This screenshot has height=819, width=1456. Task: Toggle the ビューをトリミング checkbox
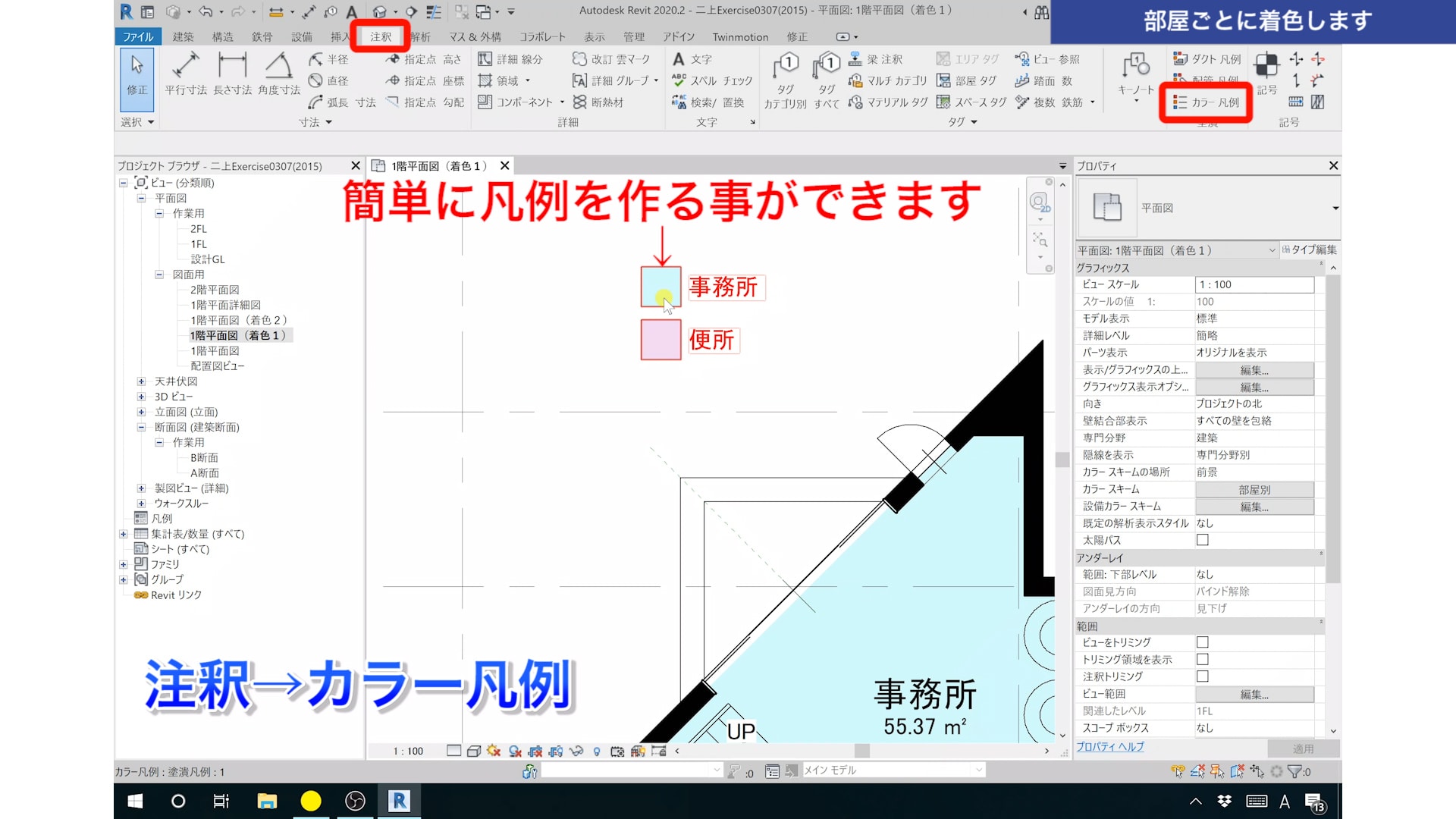pyautogui.click(x=1202, y=642)
